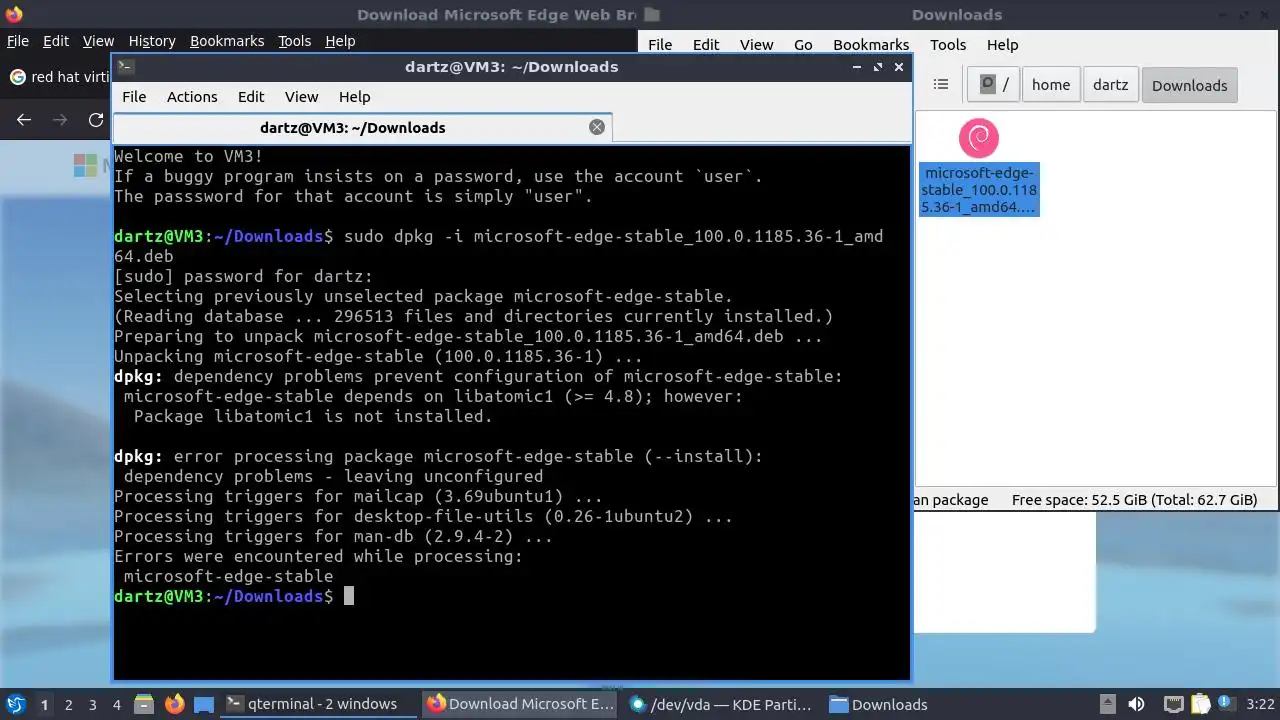Launch the file manager from the panel

pyautogui.click(x=143, y=704)
